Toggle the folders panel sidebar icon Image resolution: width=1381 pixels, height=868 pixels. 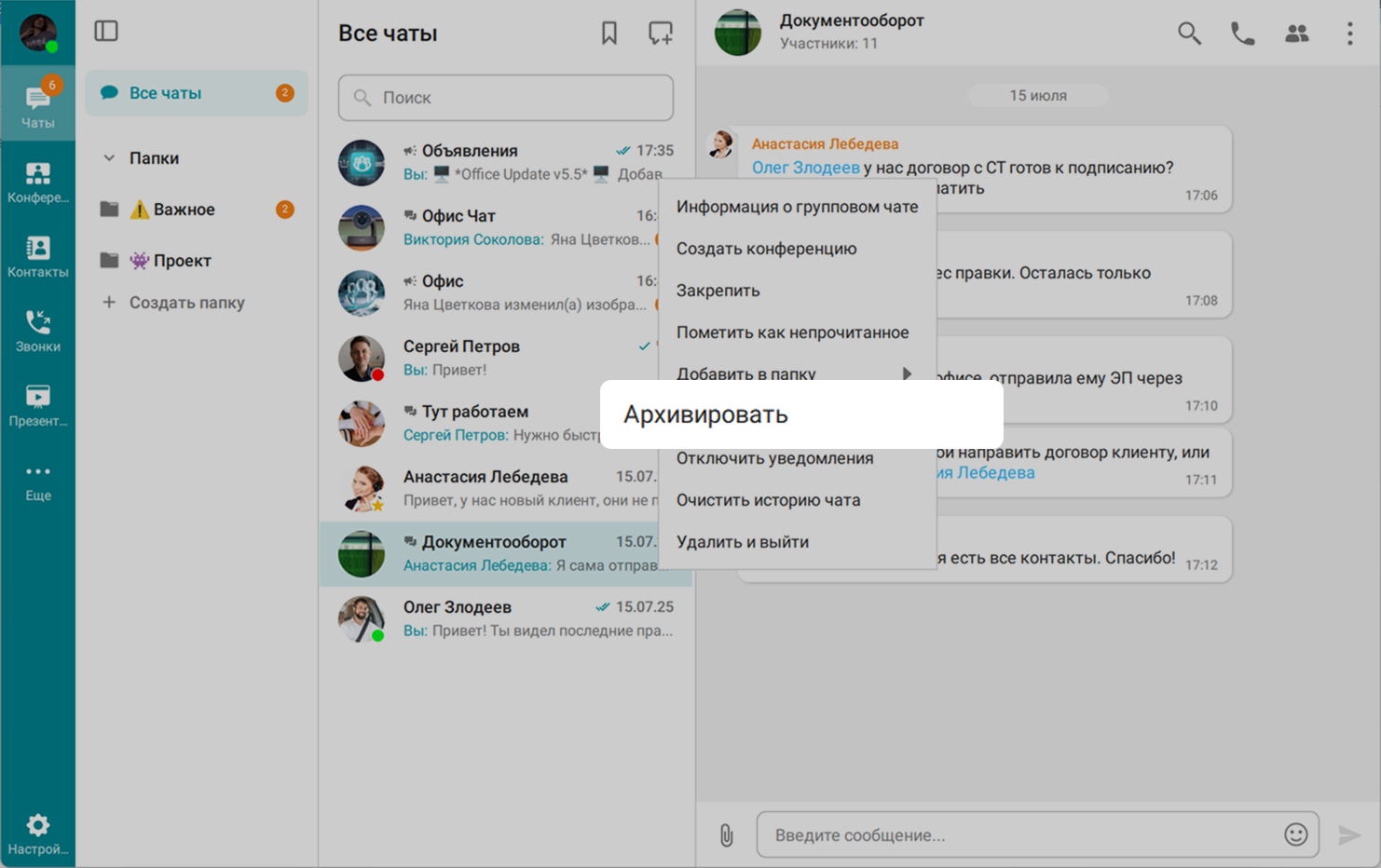click(x=106, y=31)
